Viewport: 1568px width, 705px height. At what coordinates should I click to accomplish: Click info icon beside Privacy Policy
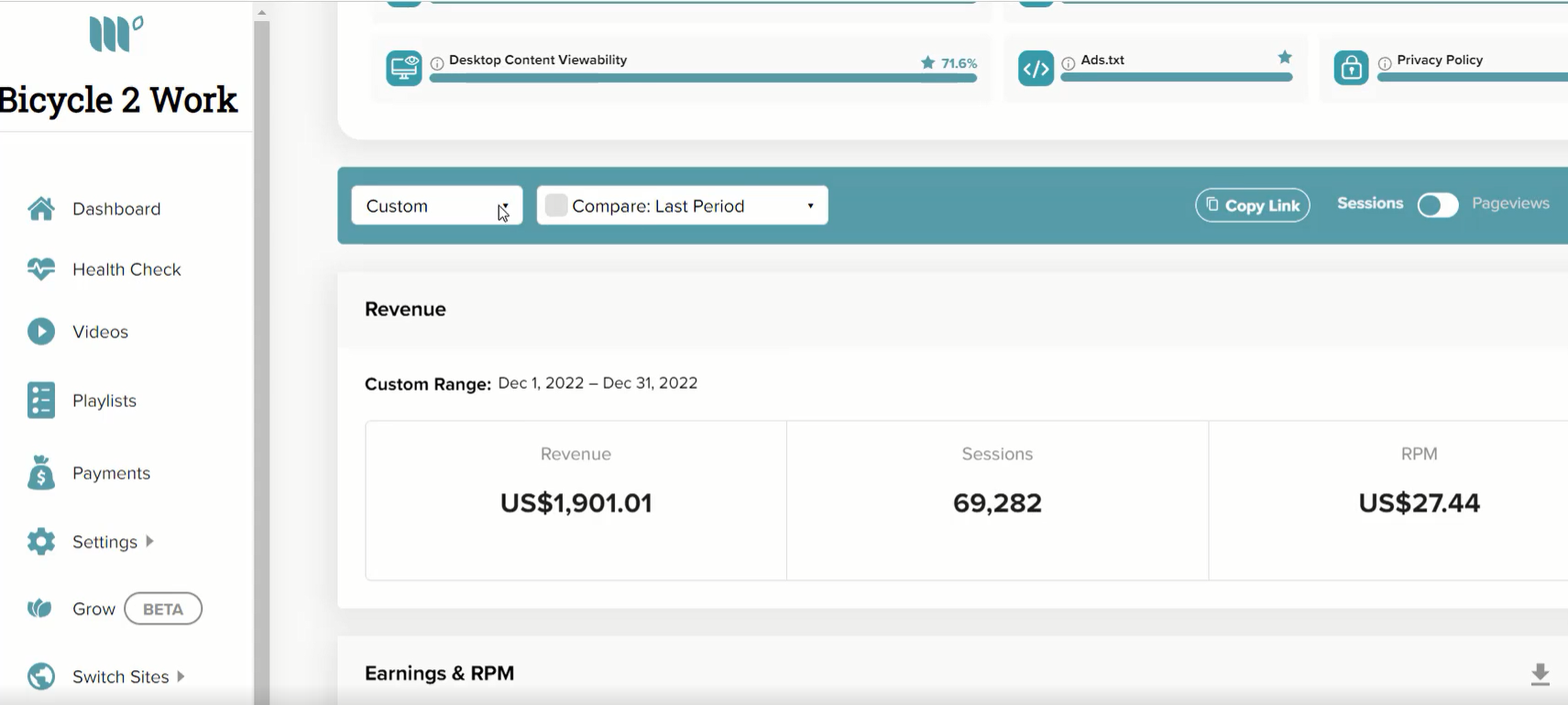click(x=1385, y=63)
